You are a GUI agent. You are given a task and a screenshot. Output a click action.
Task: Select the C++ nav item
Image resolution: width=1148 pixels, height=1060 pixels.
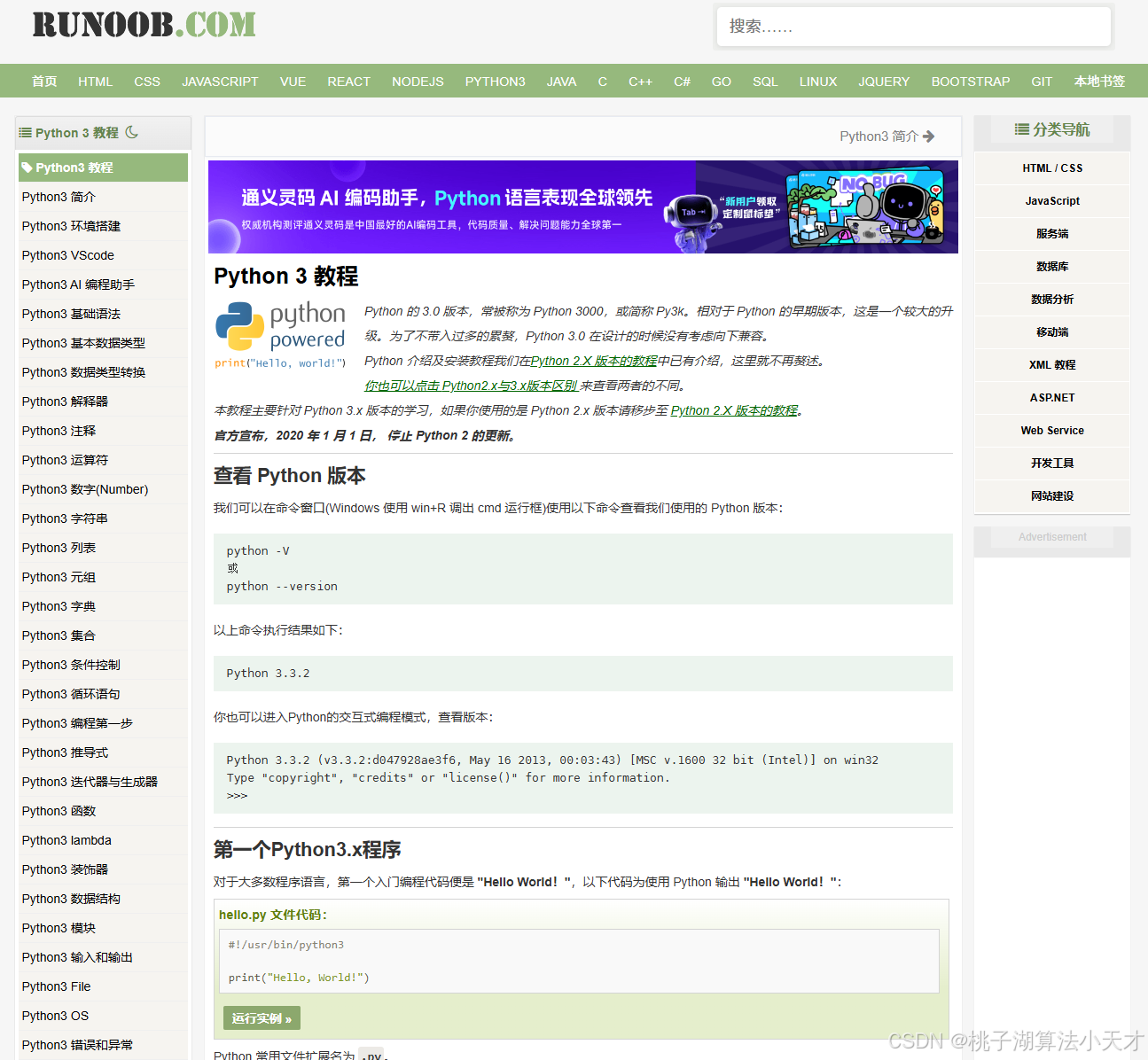pos(640,81)
